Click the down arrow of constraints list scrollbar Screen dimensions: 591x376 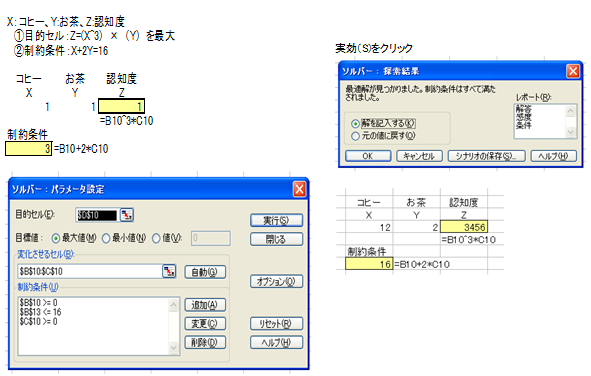click(173, 348)
